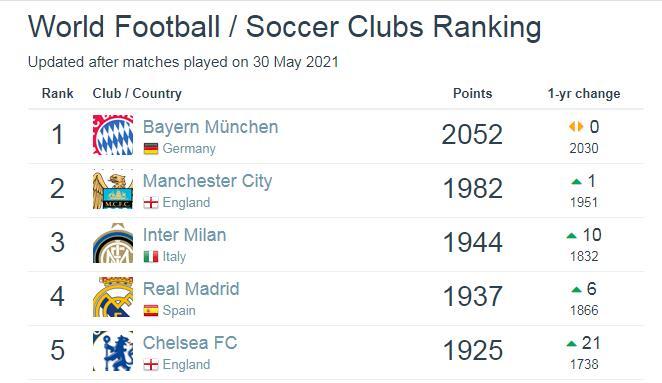Click the 1-yr change column header
This screenshot has height=383, width=662.
pos(584,93)
